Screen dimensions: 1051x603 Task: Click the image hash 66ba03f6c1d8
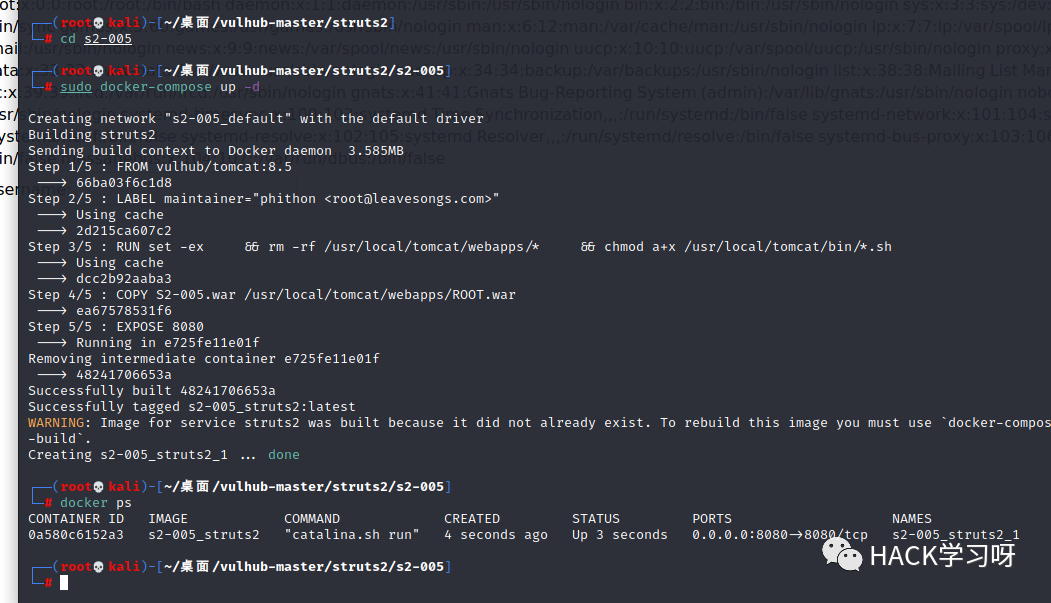click(x=124, y=183)
